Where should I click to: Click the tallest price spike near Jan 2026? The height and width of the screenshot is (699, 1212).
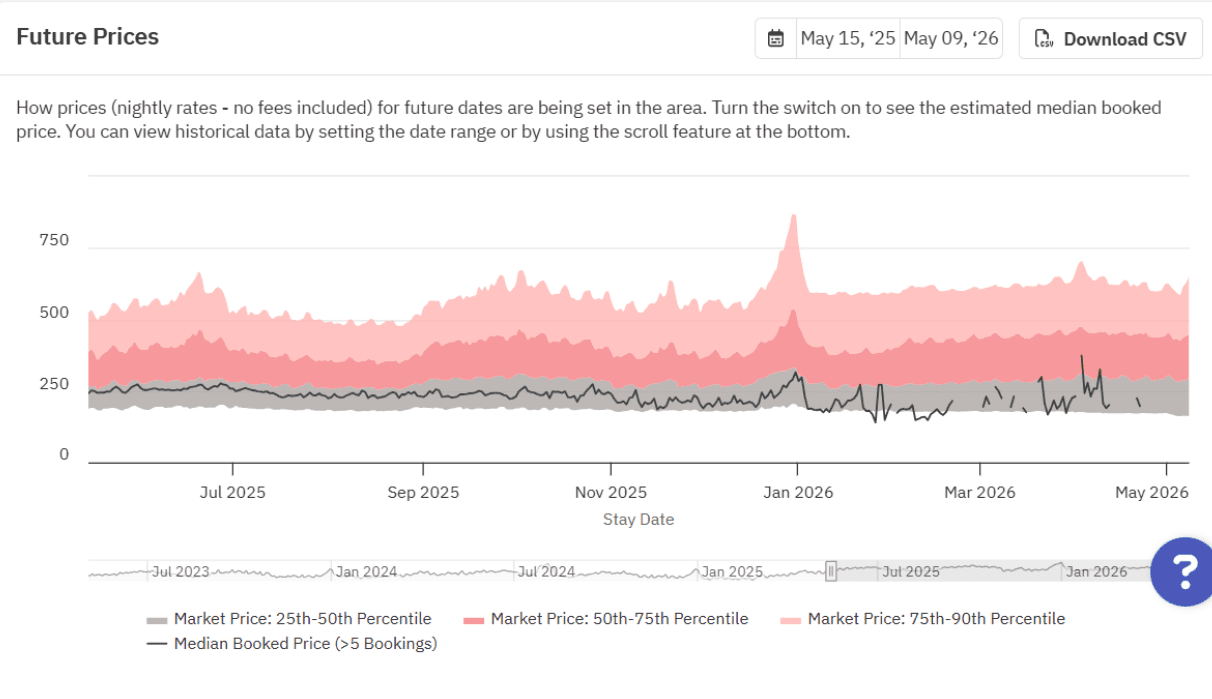[793, 216]
